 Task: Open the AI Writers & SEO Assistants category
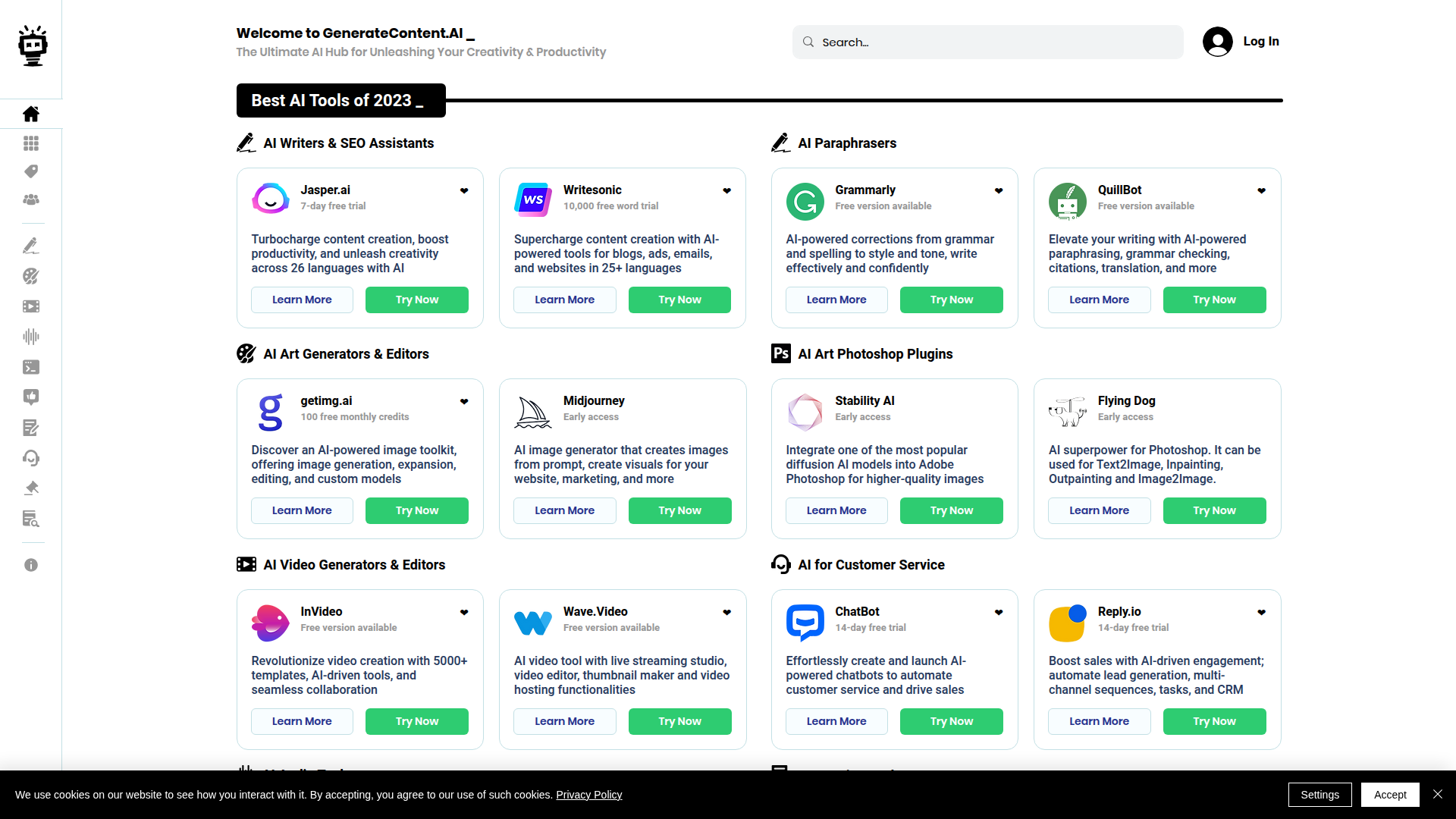(x=349, y=143)
